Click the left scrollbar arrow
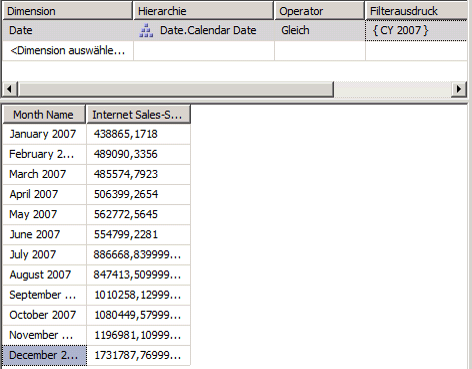472x369 pixels. 9,89
